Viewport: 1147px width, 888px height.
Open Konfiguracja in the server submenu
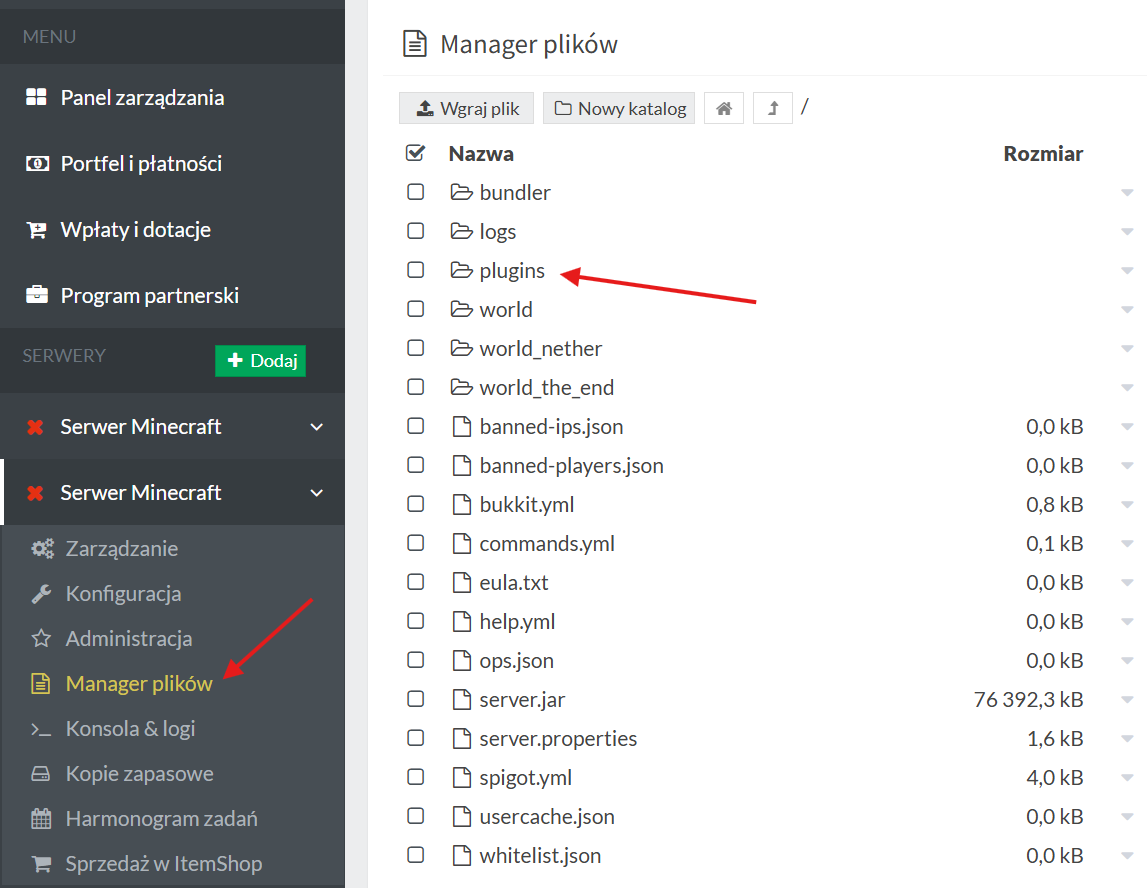123,594
